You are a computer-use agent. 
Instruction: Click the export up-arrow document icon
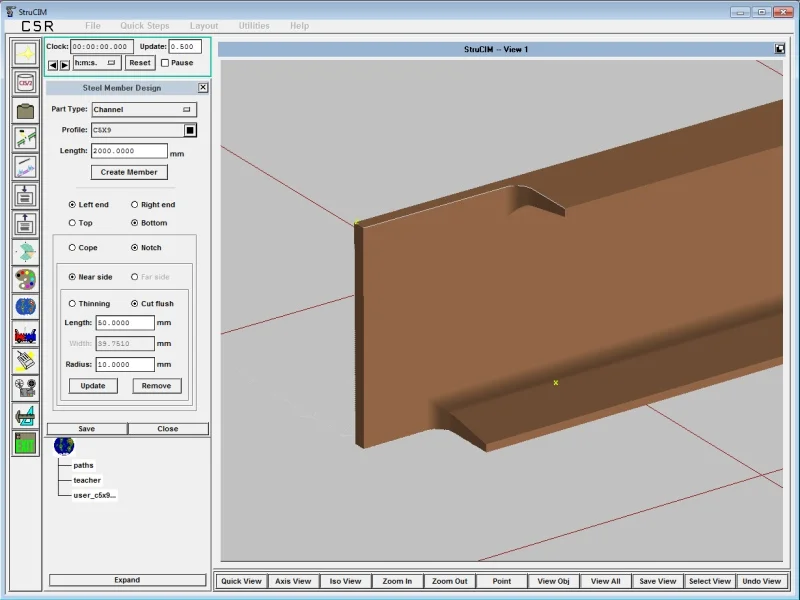click(x=25, y=223)
